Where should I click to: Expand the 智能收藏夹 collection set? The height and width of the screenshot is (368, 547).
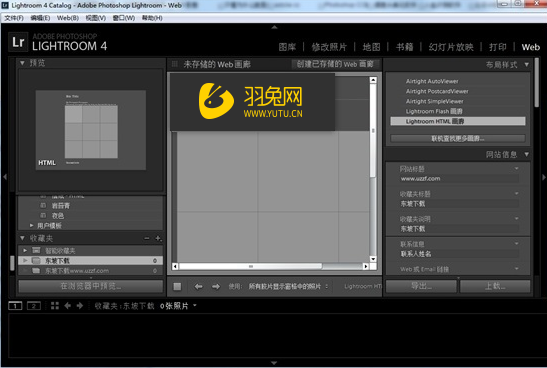click(25, 250)
